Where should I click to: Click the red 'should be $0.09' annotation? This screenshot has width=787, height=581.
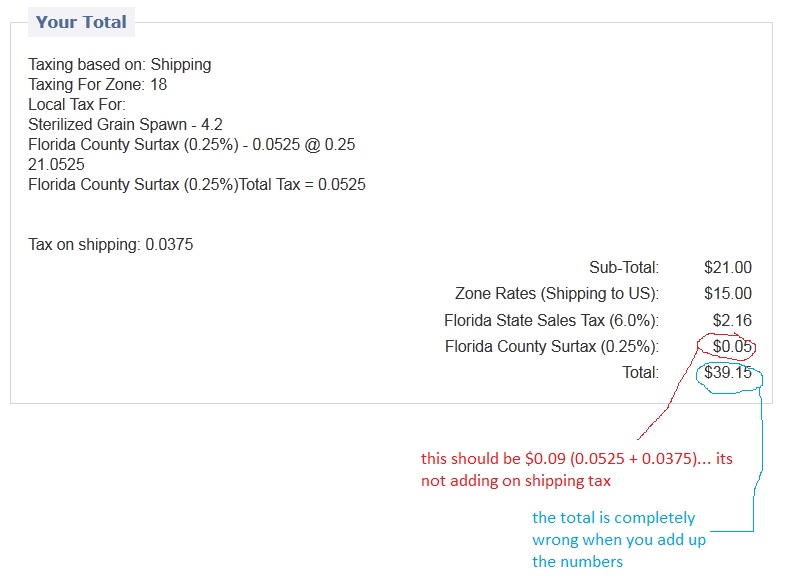577,470
